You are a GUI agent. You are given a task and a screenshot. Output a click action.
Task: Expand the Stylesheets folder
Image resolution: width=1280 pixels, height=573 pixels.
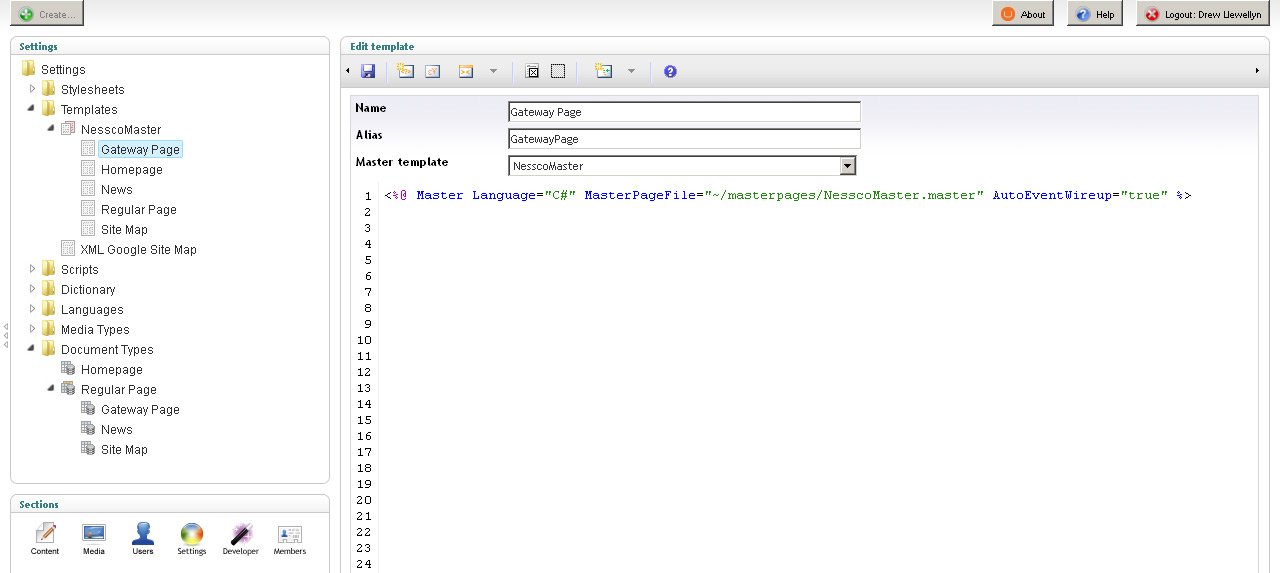click(33, 89)
